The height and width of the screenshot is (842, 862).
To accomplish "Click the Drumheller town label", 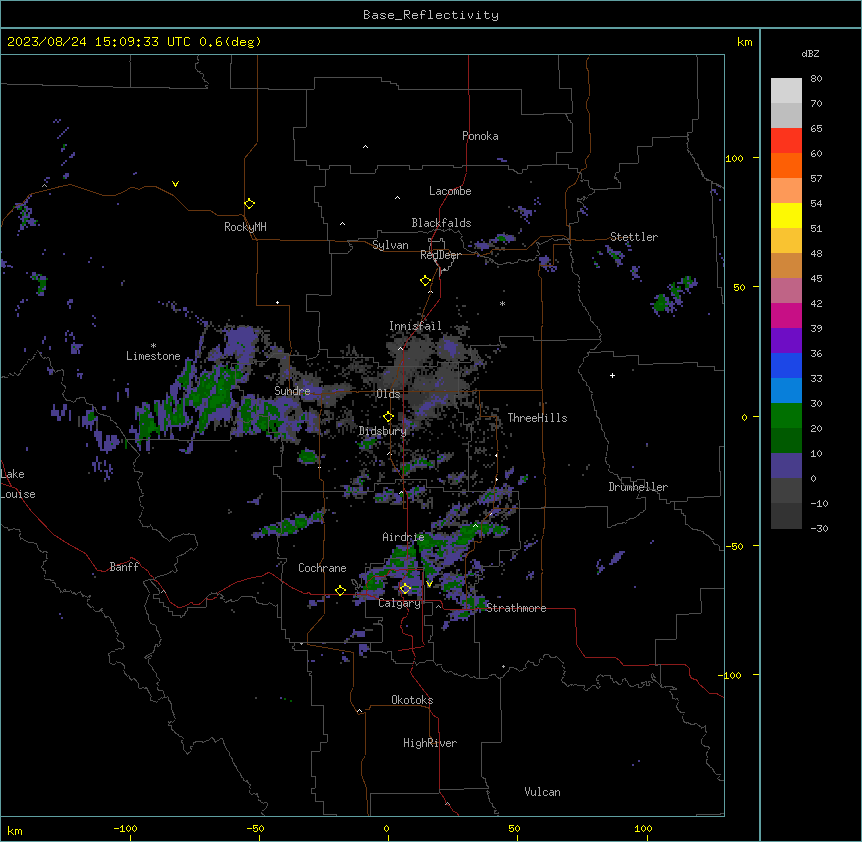I will click(638, 487).
